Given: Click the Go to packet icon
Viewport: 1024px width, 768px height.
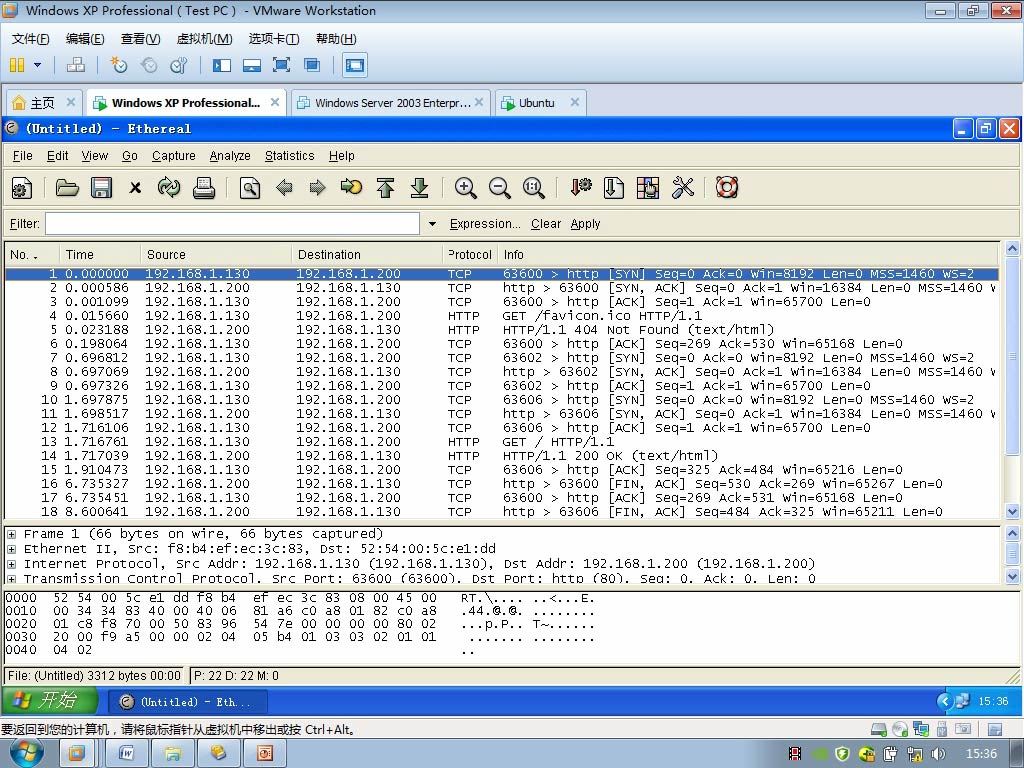Looking at the screenshot, I should click(x=351, y=189).
